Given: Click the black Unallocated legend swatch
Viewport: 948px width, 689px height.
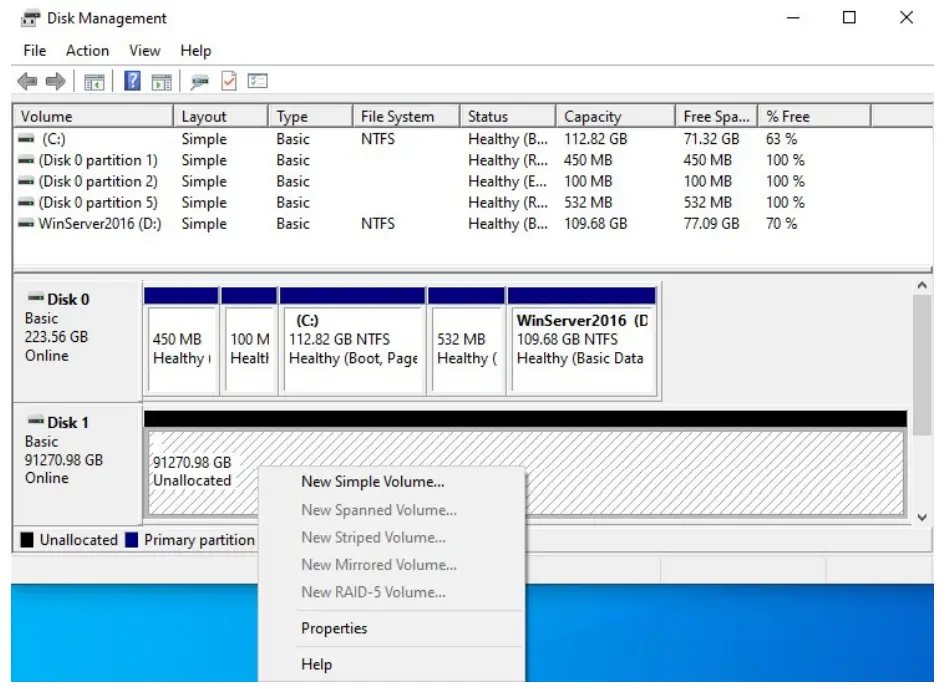Looking at the screenshot, I should pyautogui.click(x=28, y=539).
